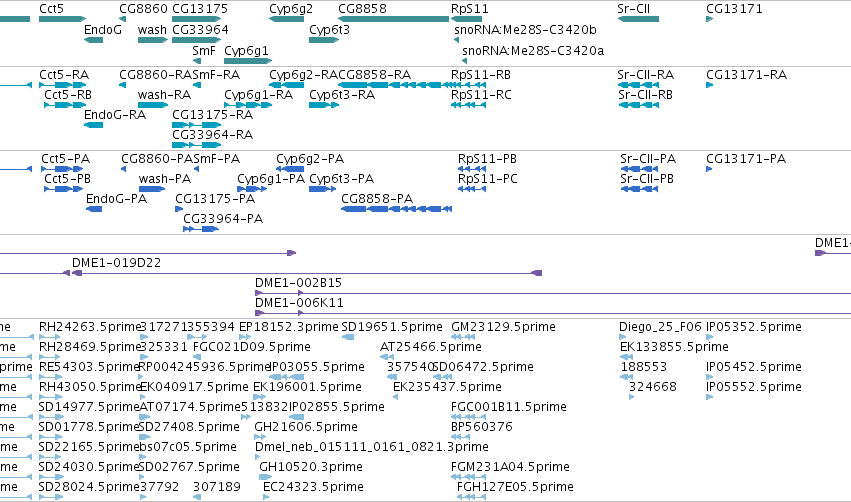Viewport: 851px width, 502px height.
Task: Select the IP05552.5prime EST label
Action: pyautogui.click(x=754, y=387)
